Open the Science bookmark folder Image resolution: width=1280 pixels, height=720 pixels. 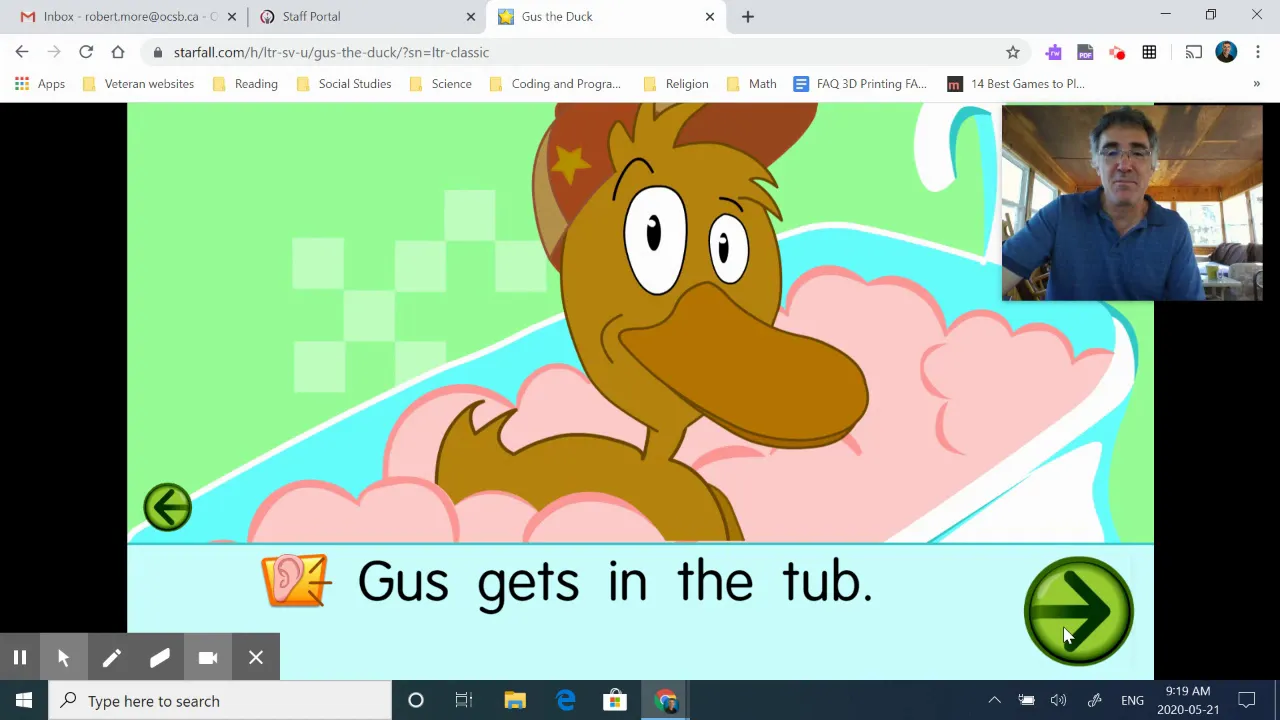pos(440,84)
